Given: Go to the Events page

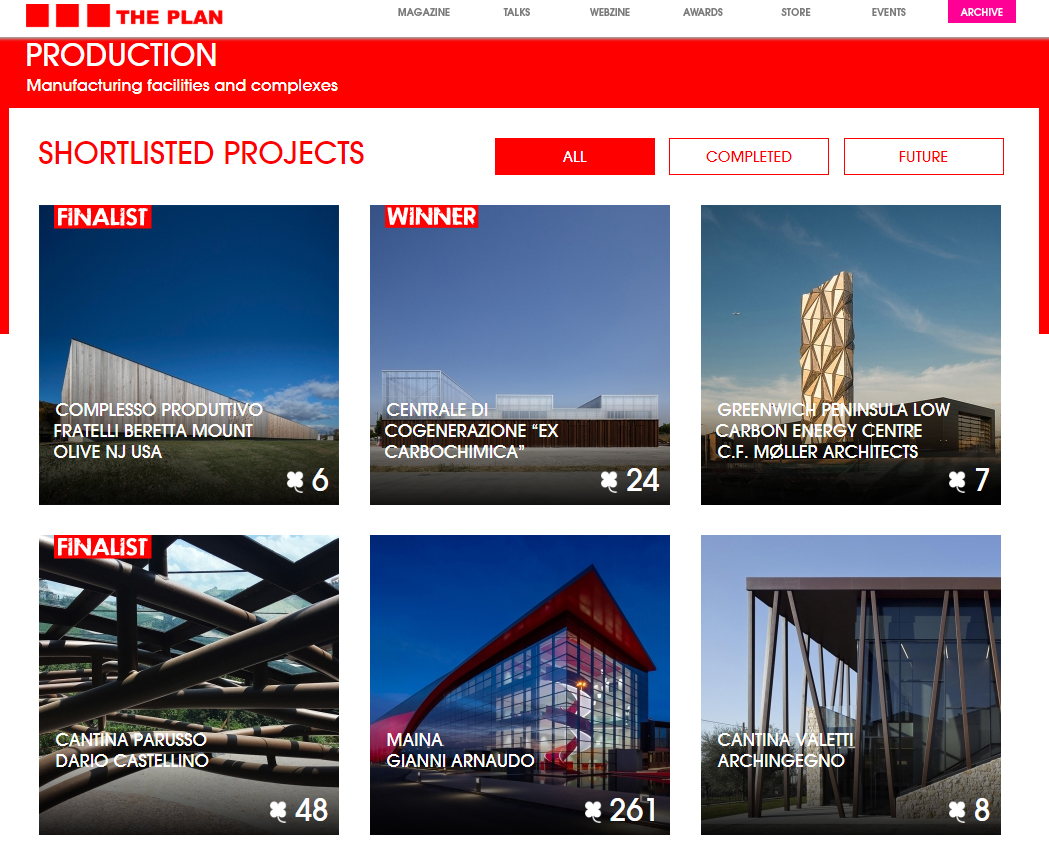Looking at the screenshot, I should pos(888,13).
